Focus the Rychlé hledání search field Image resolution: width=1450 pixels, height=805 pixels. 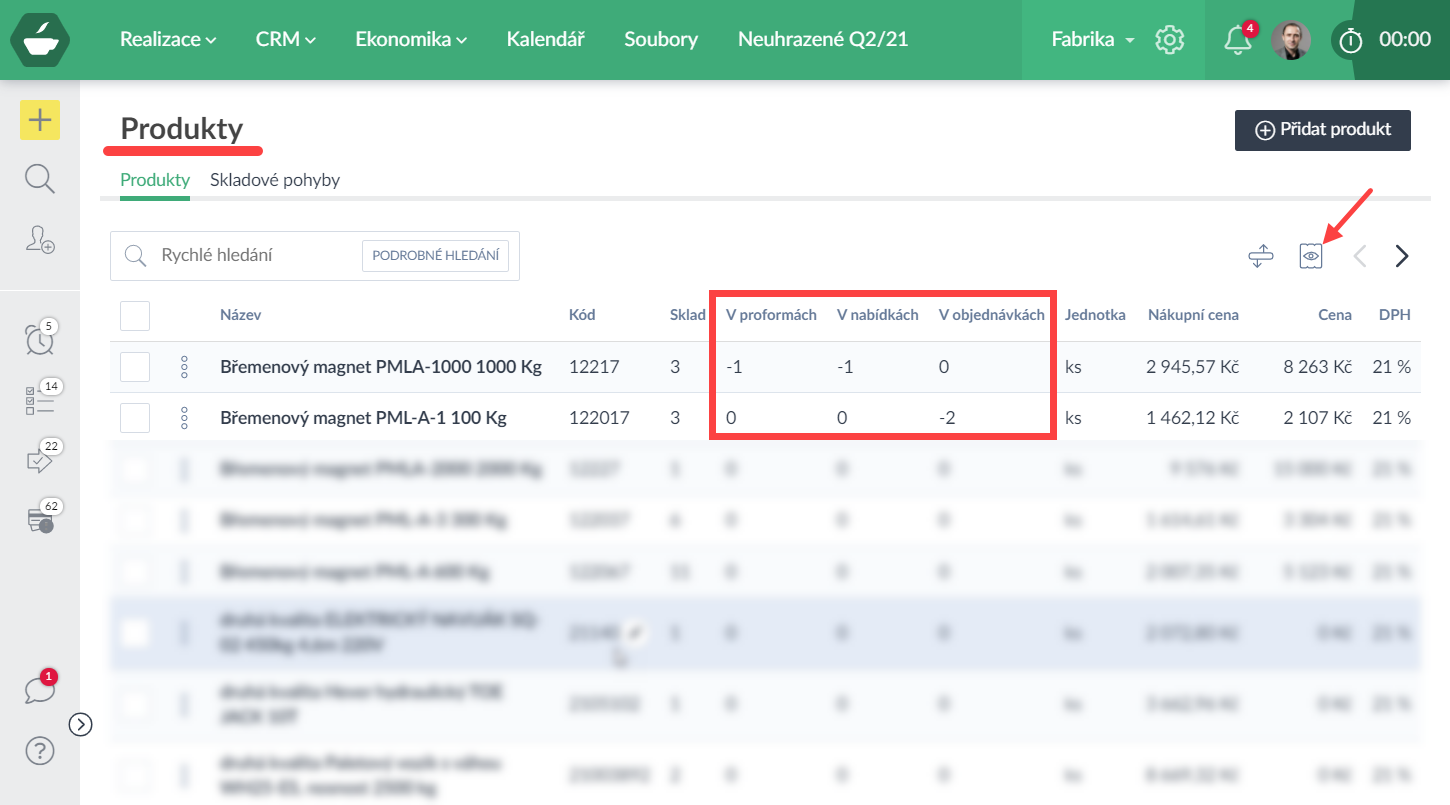[x=255, y=256]
